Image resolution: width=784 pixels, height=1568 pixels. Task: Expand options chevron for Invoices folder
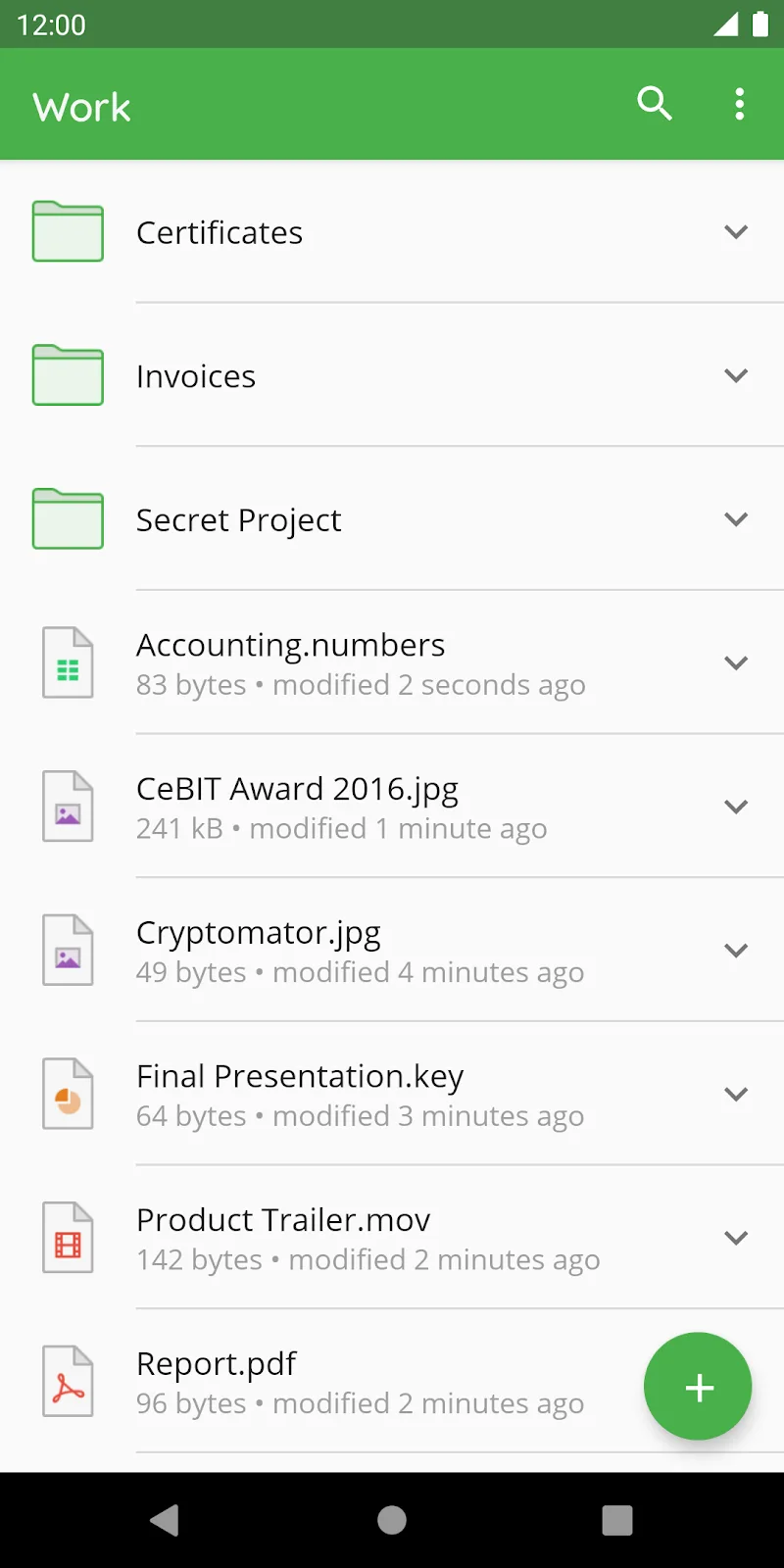click(736, 376)
